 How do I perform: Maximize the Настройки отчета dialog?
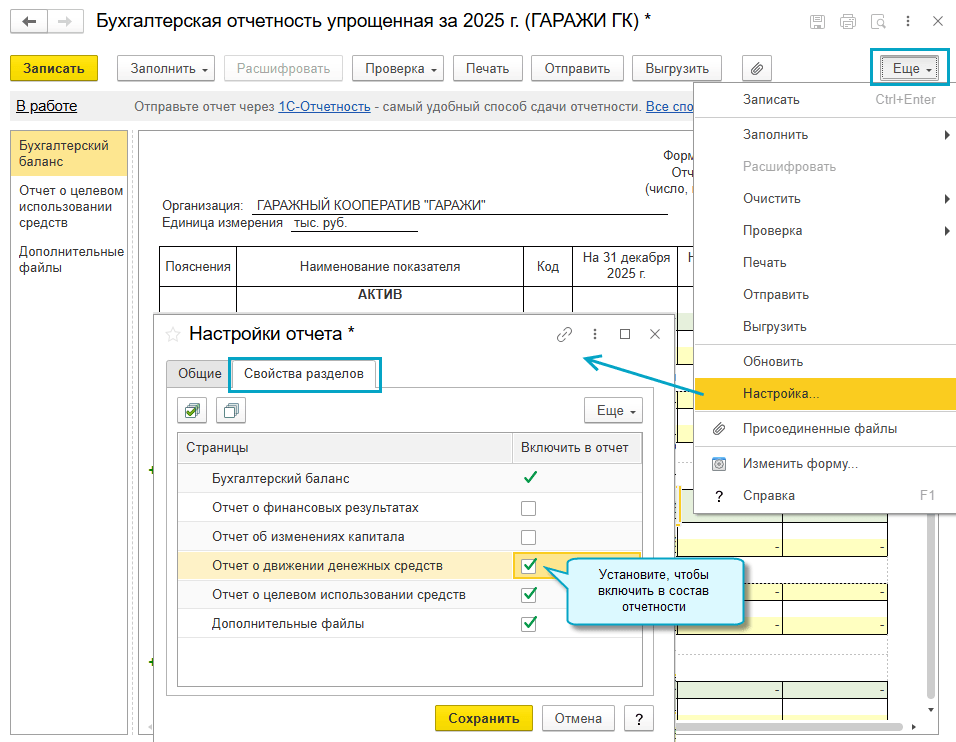coord(625,334)
